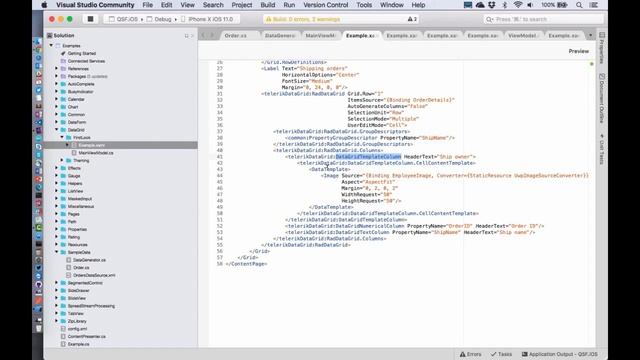Open the File menu
640x360 pixels.
point(147,5)
